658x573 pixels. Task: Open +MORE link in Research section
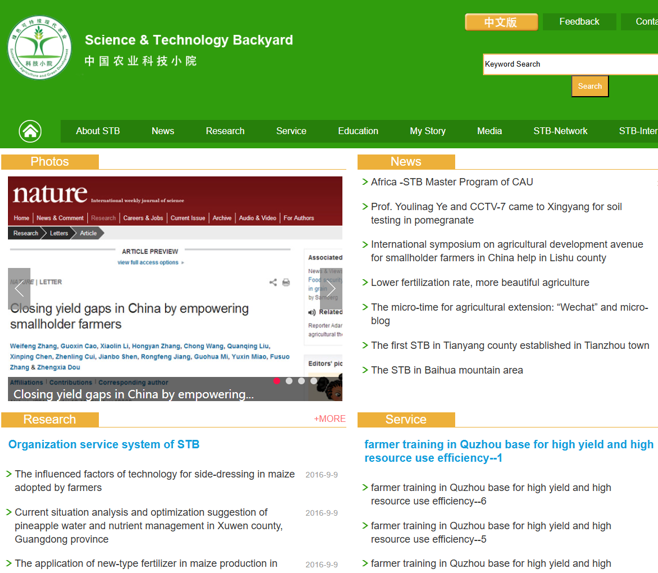[330, 419]
